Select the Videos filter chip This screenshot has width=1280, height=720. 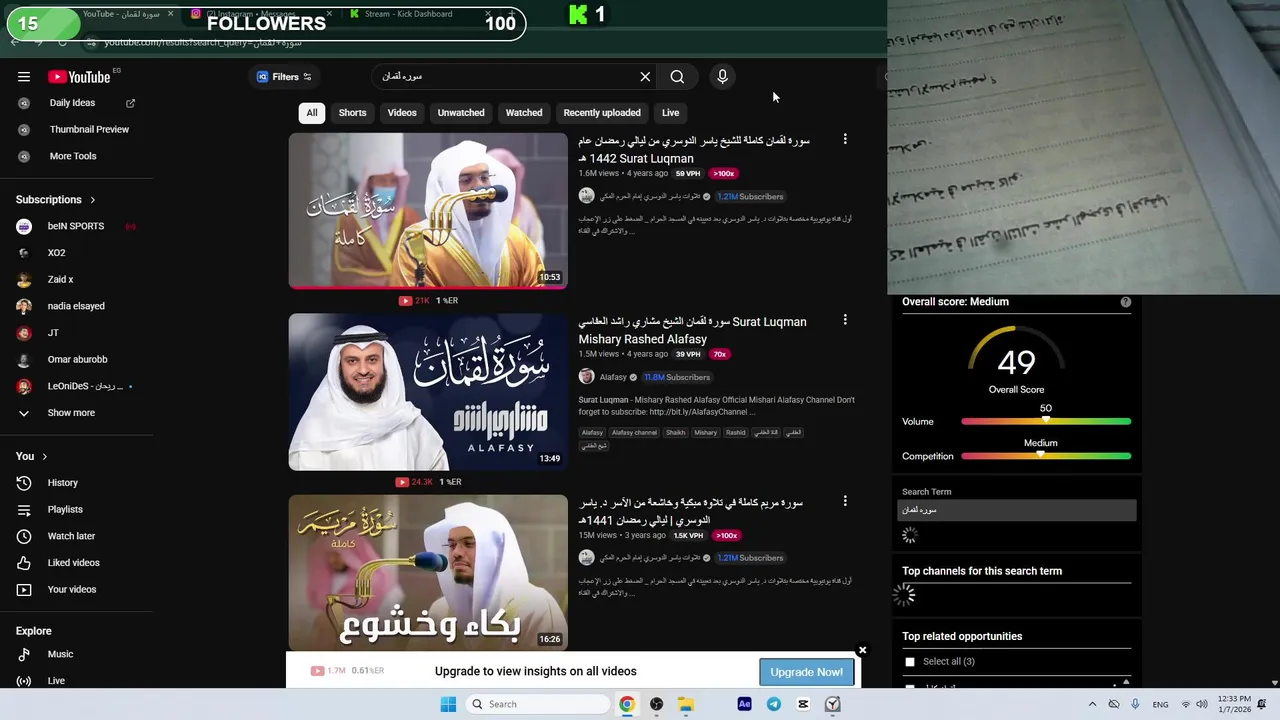point(402,113)
